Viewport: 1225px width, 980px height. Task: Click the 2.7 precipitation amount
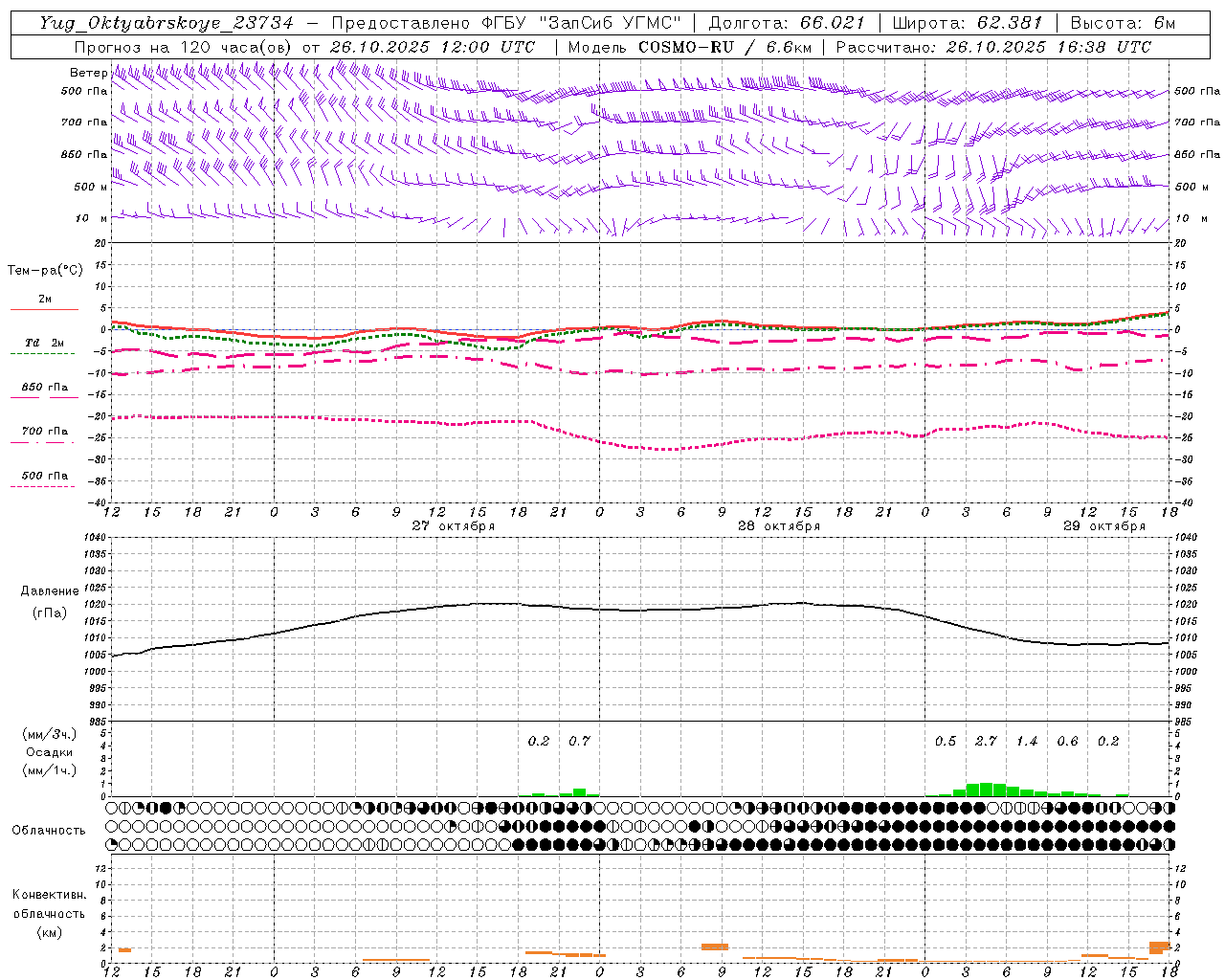(986, 741)
